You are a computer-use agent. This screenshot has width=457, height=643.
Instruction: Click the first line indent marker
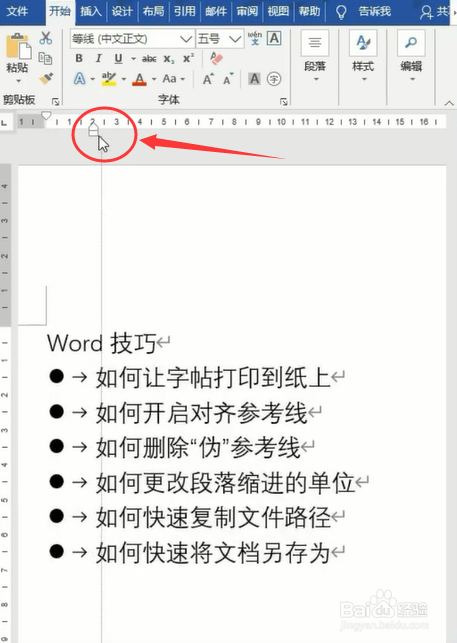(46, 115)
